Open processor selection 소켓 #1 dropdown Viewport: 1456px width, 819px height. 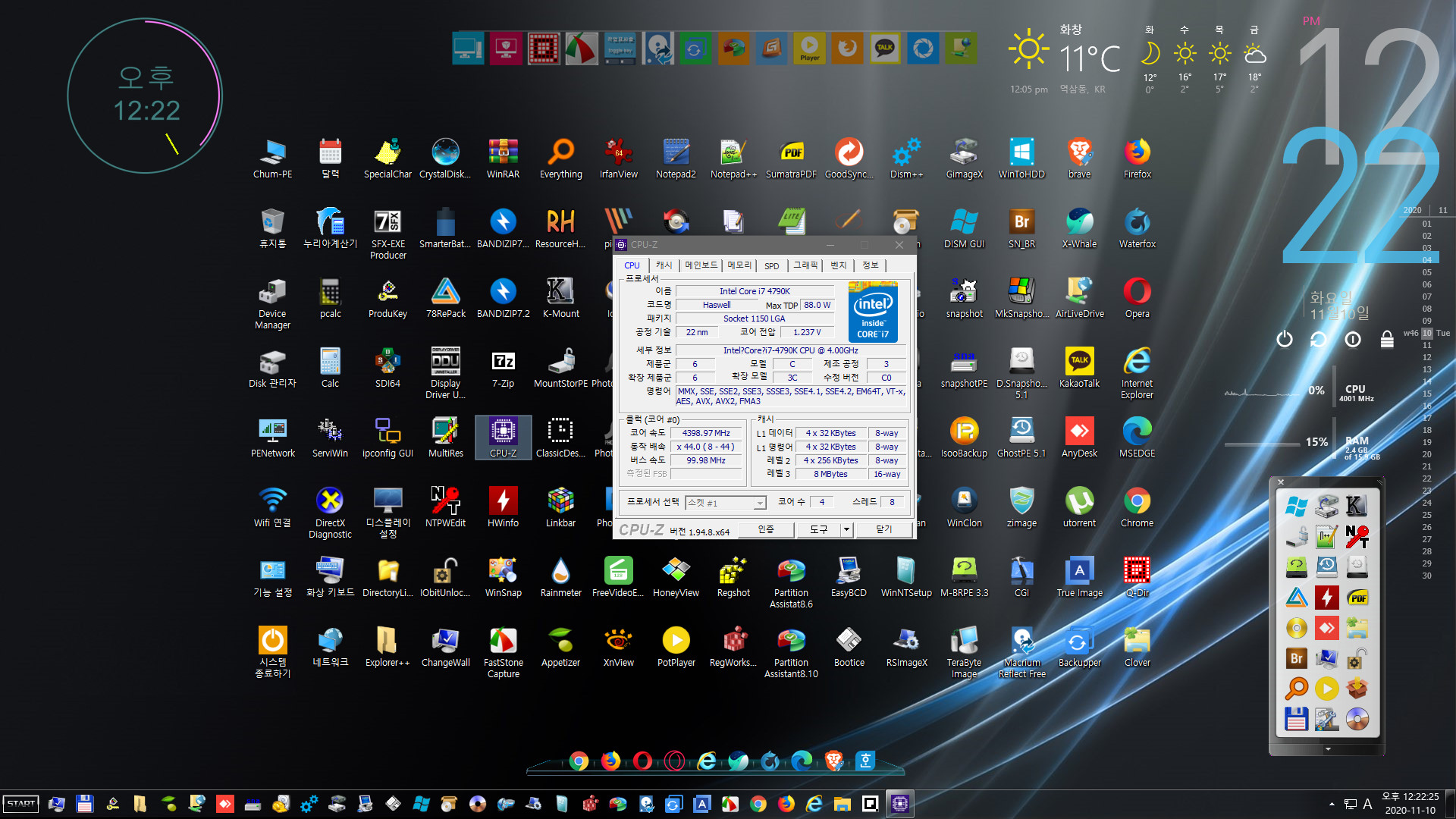pos(726,502)
